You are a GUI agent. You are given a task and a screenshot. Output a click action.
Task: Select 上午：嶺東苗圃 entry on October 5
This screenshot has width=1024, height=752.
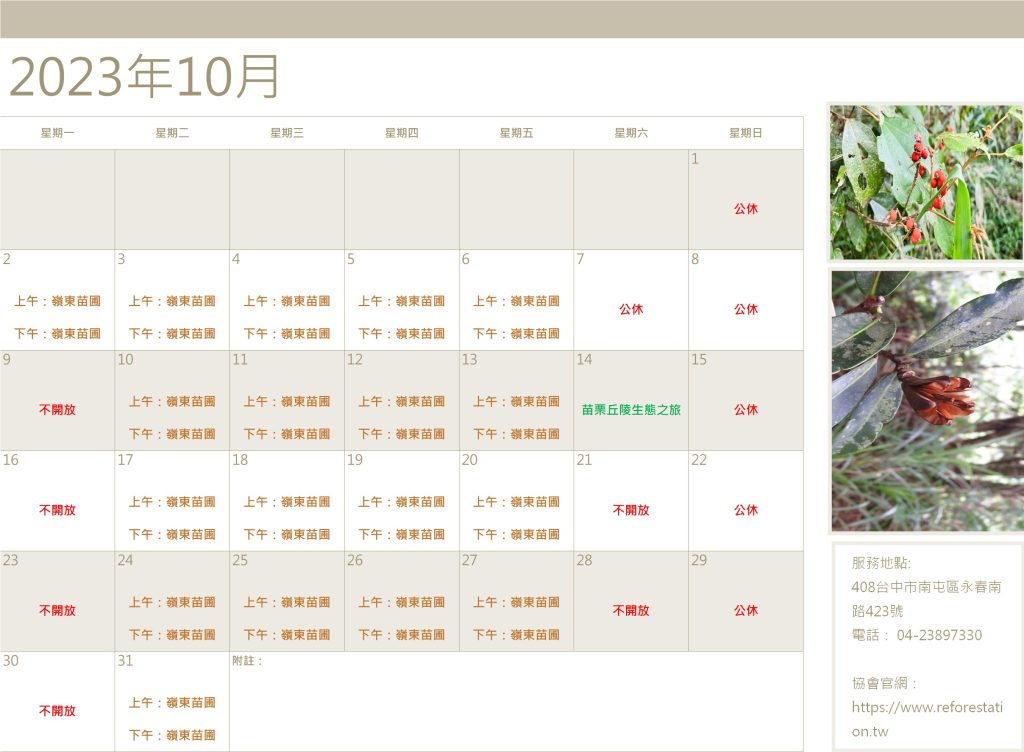point(402,301)
